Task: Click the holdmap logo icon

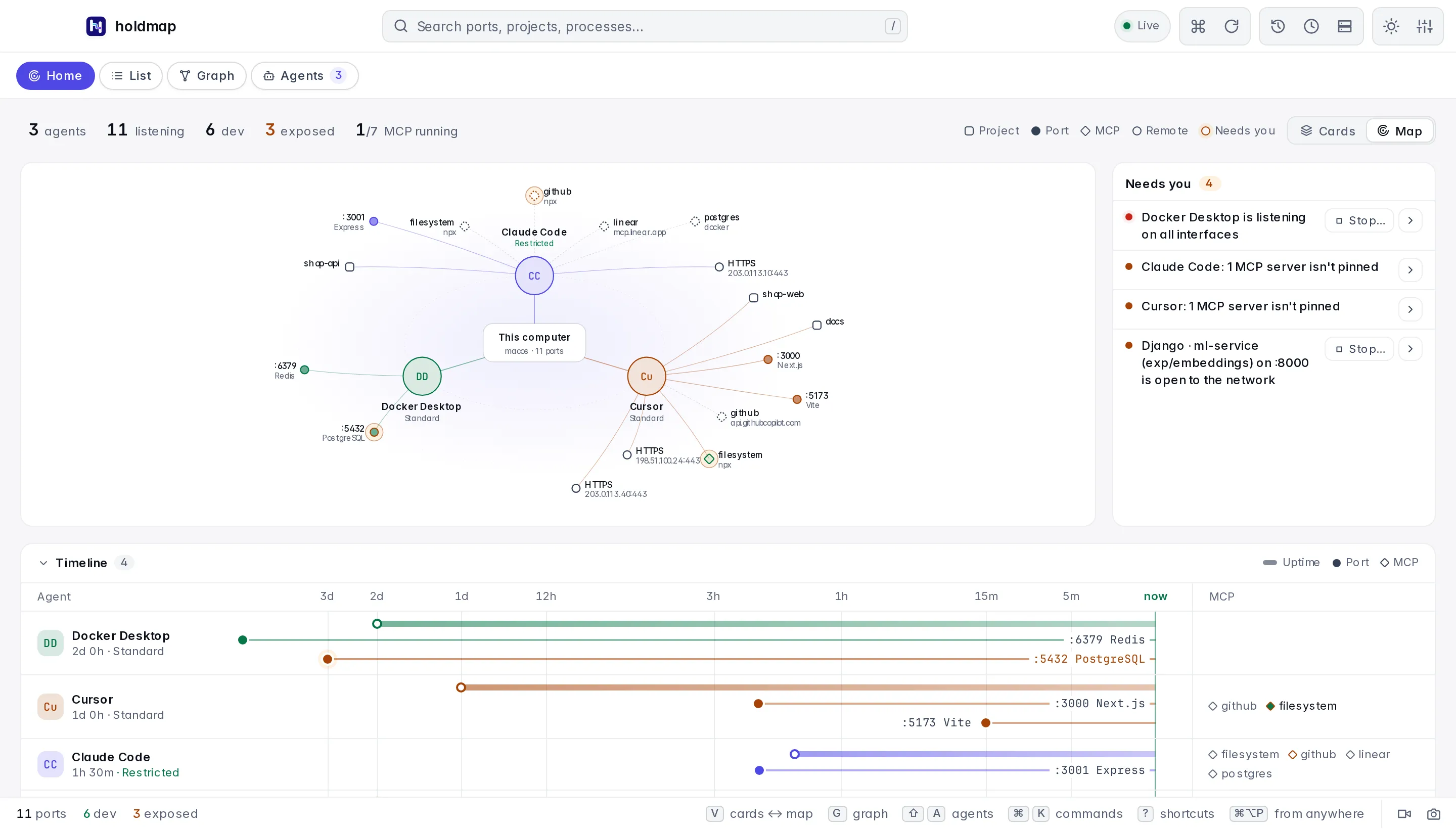Action: pyautogui.click(x=96, y=26)
